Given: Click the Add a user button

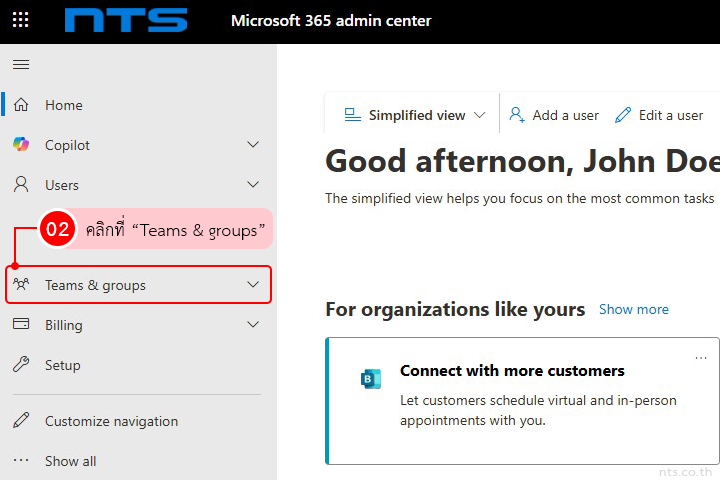Looking at the screenshot, I should (x=554, y=115).
